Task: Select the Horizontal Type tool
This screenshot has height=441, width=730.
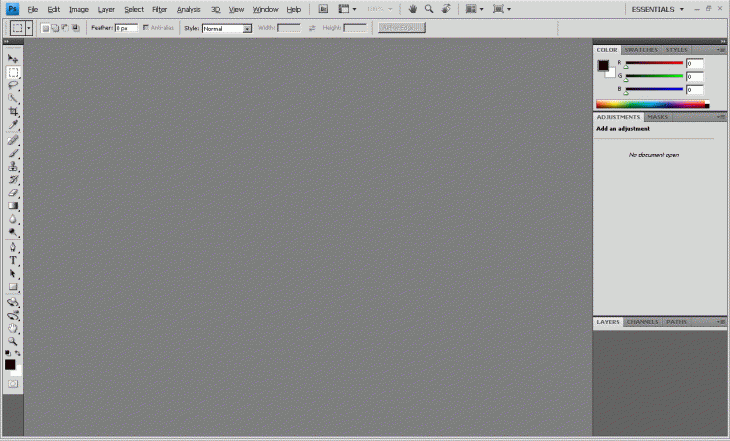Action: point(13,259)
